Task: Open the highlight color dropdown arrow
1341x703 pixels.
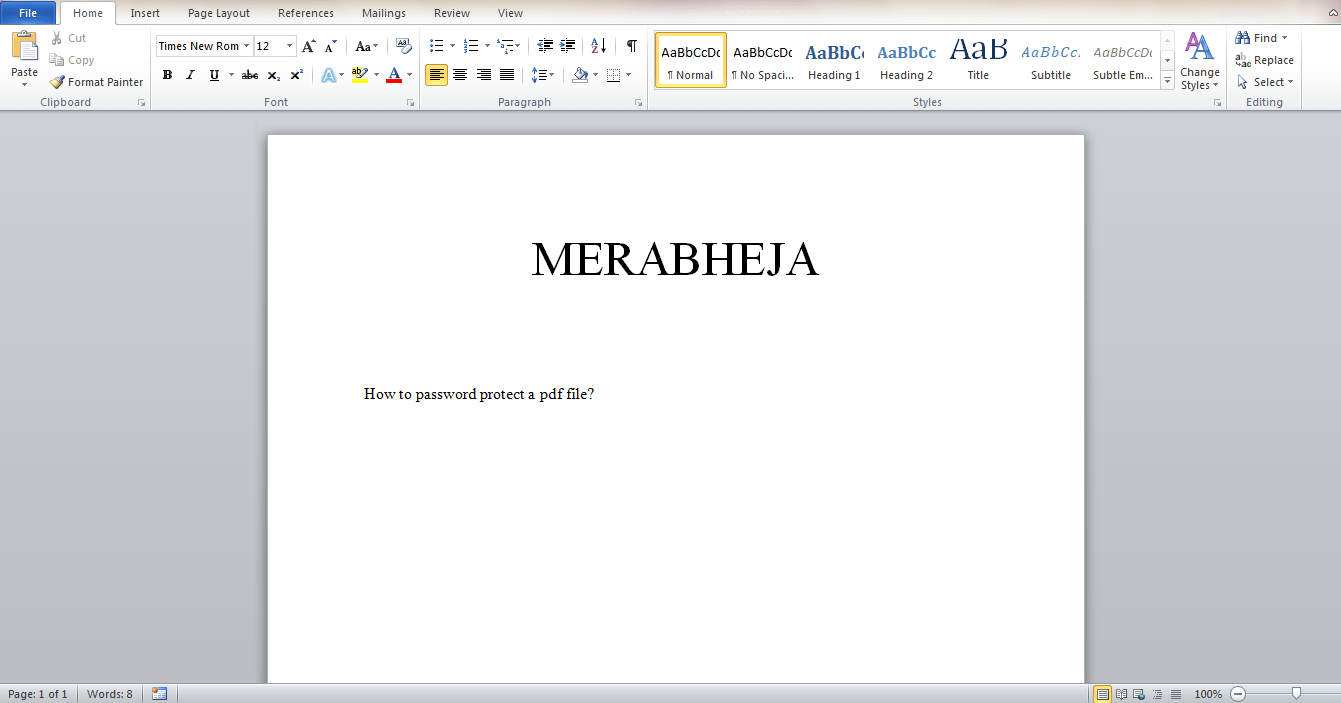Action: [376, 75]
